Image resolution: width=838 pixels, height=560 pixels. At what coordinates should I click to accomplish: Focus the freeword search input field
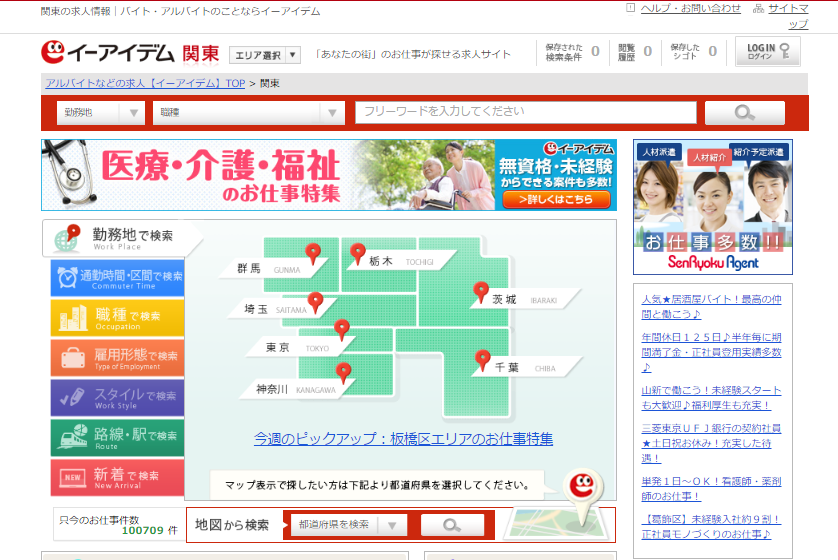tap(526, 112)
